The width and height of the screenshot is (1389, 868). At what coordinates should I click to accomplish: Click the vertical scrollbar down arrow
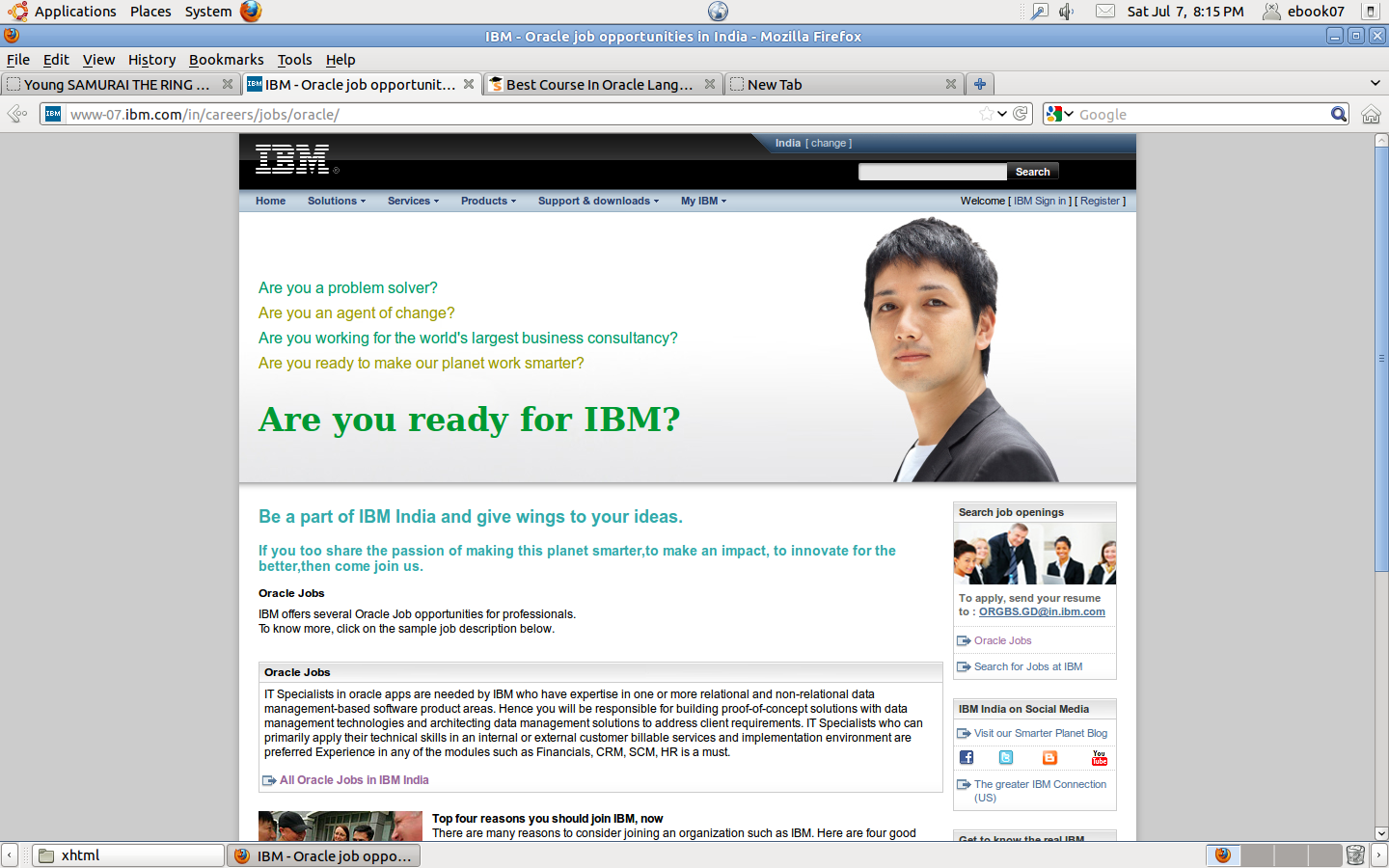1381,833
